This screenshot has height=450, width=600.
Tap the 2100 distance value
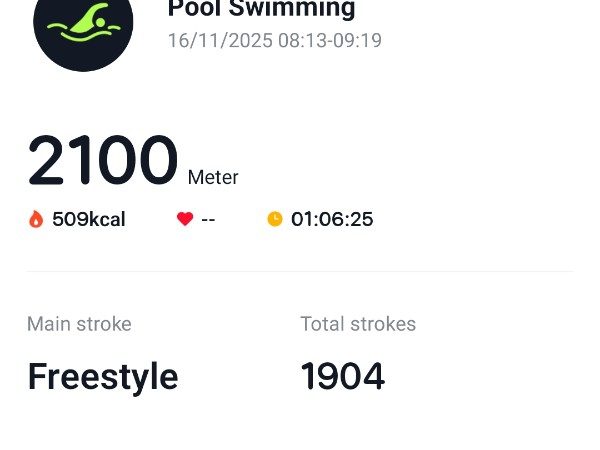coord(102,161)
